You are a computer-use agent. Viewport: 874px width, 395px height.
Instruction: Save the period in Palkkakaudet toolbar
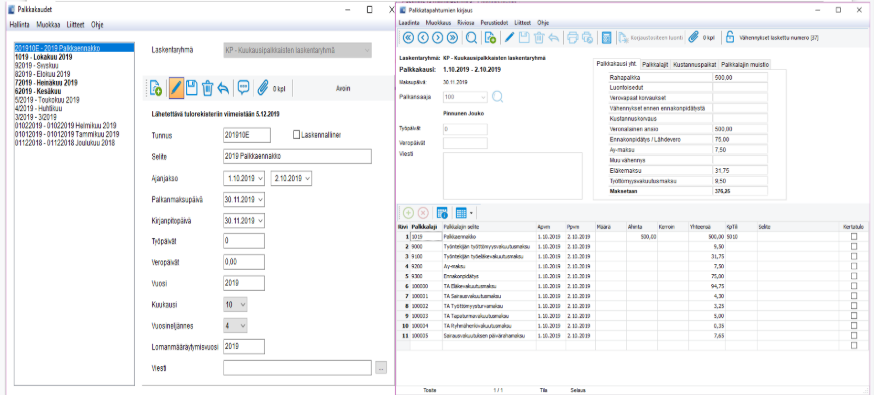click(x=192, y=87)
